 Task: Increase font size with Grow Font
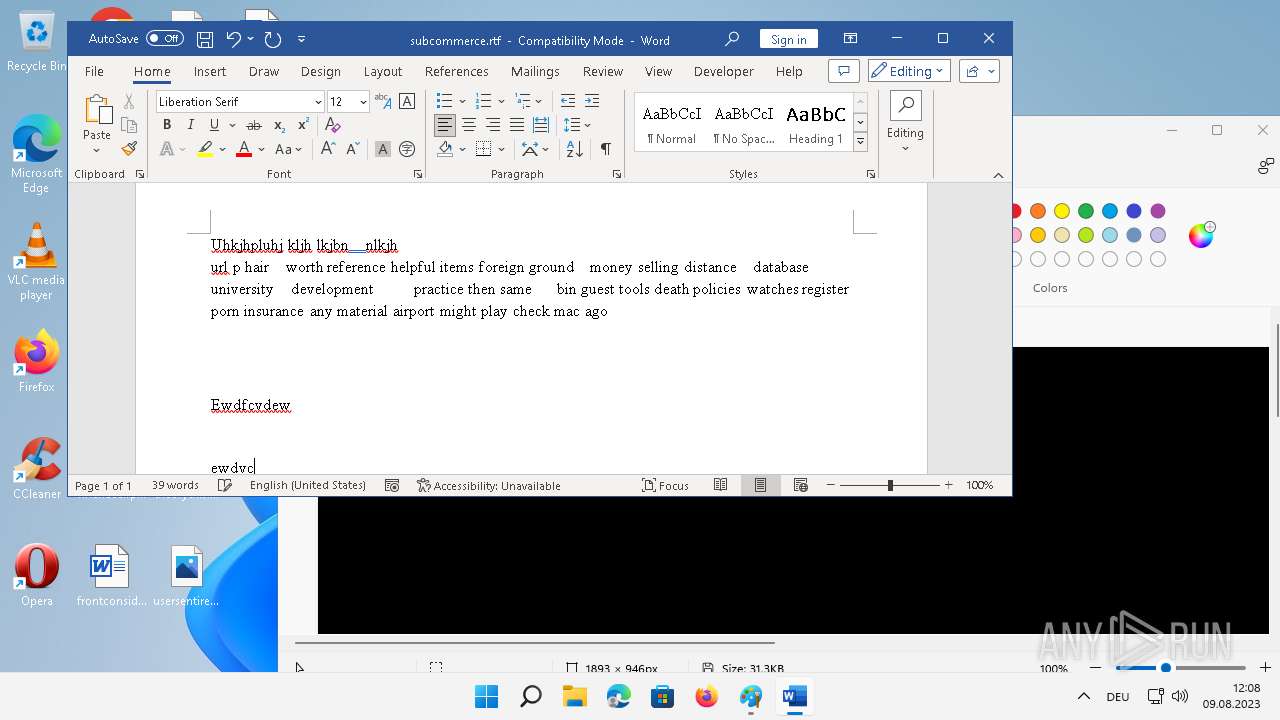328,149
